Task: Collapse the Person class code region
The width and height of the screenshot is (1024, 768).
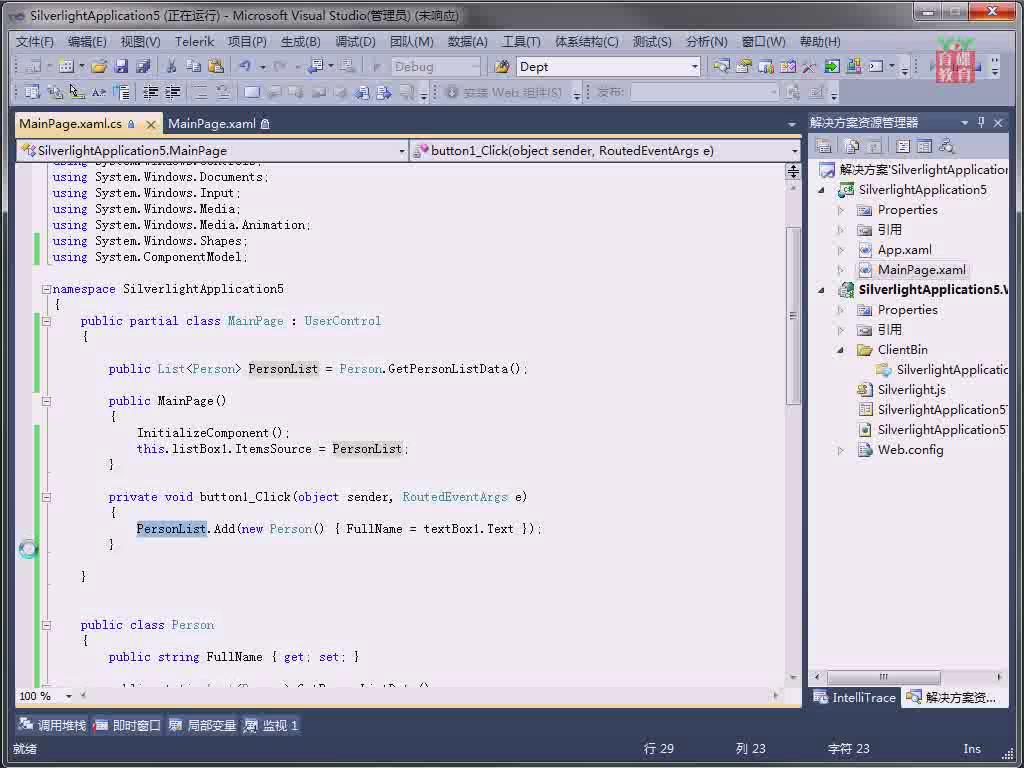Action: coord(46,625)
